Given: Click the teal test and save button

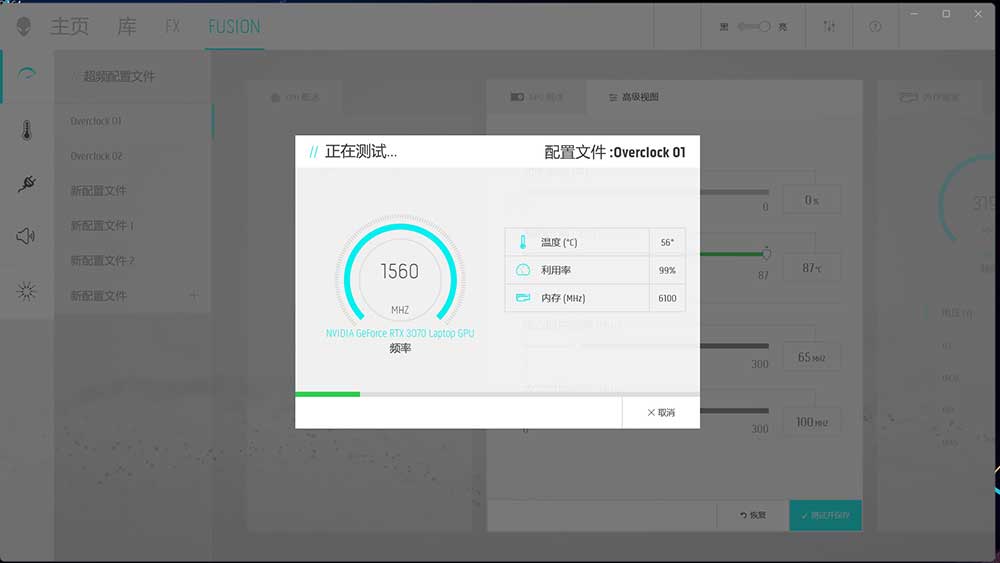Looking at the screenshot, I should pos(825,515).
